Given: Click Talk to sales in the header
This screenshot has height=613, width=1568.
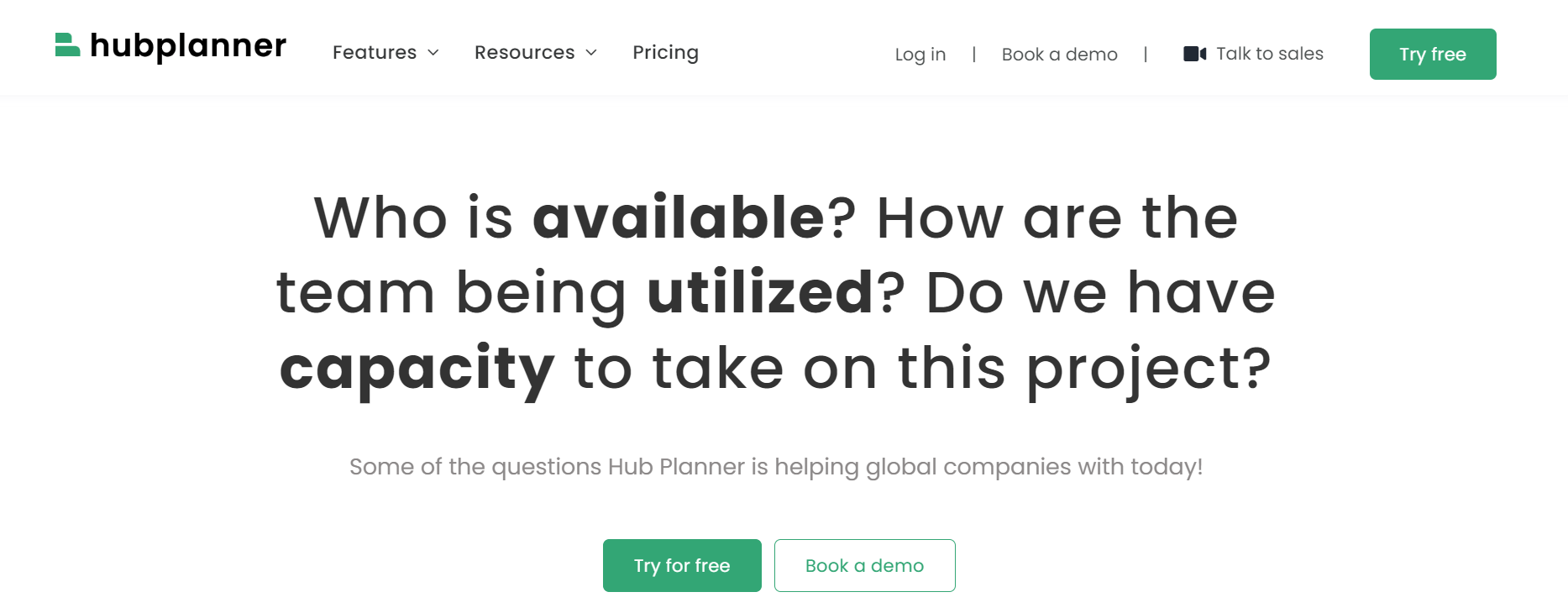Looking at the screenshot, I should (x=1269, y=53).
